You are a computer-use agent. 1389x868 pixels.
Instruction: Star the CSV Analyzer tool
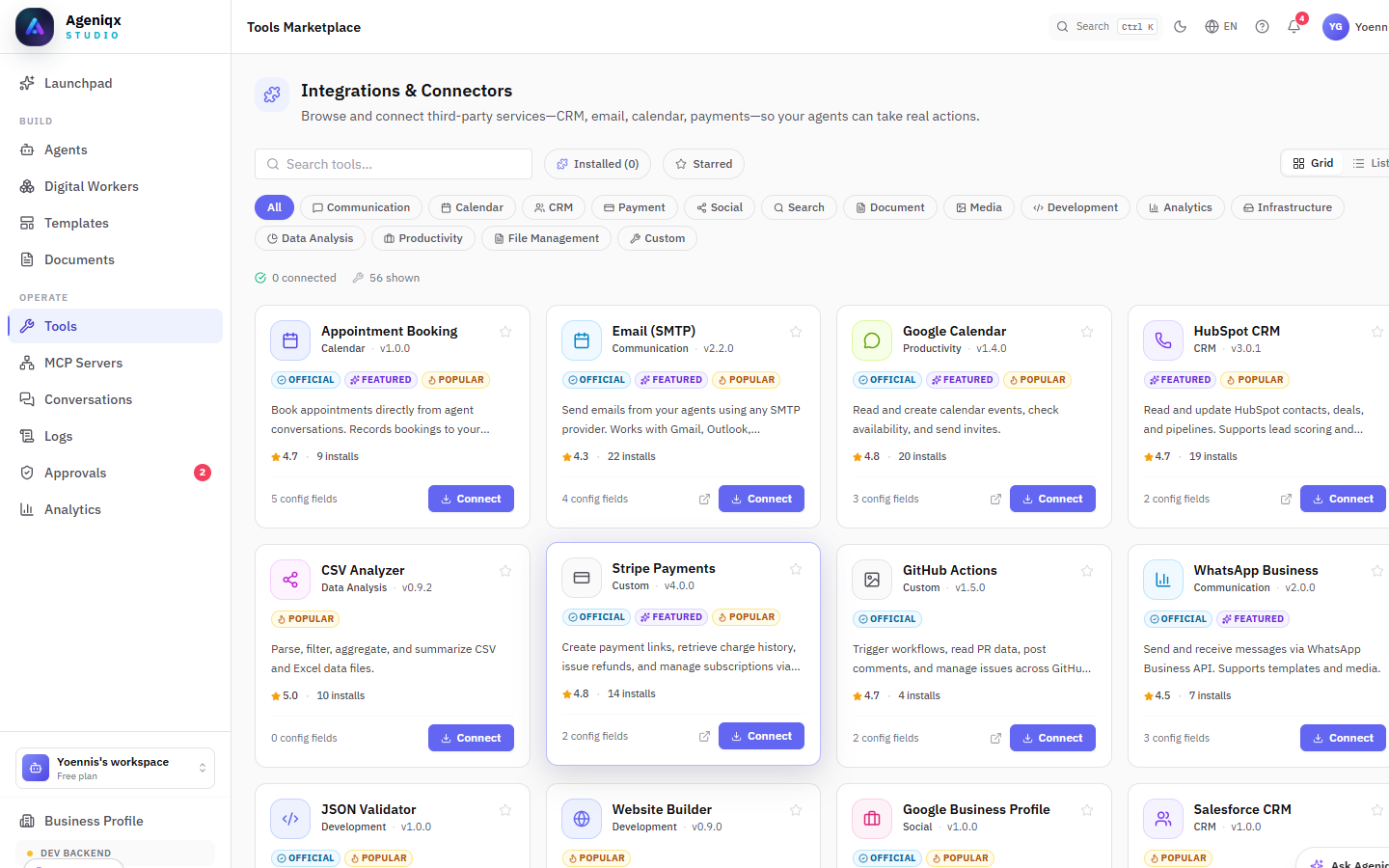coord(505,571)
